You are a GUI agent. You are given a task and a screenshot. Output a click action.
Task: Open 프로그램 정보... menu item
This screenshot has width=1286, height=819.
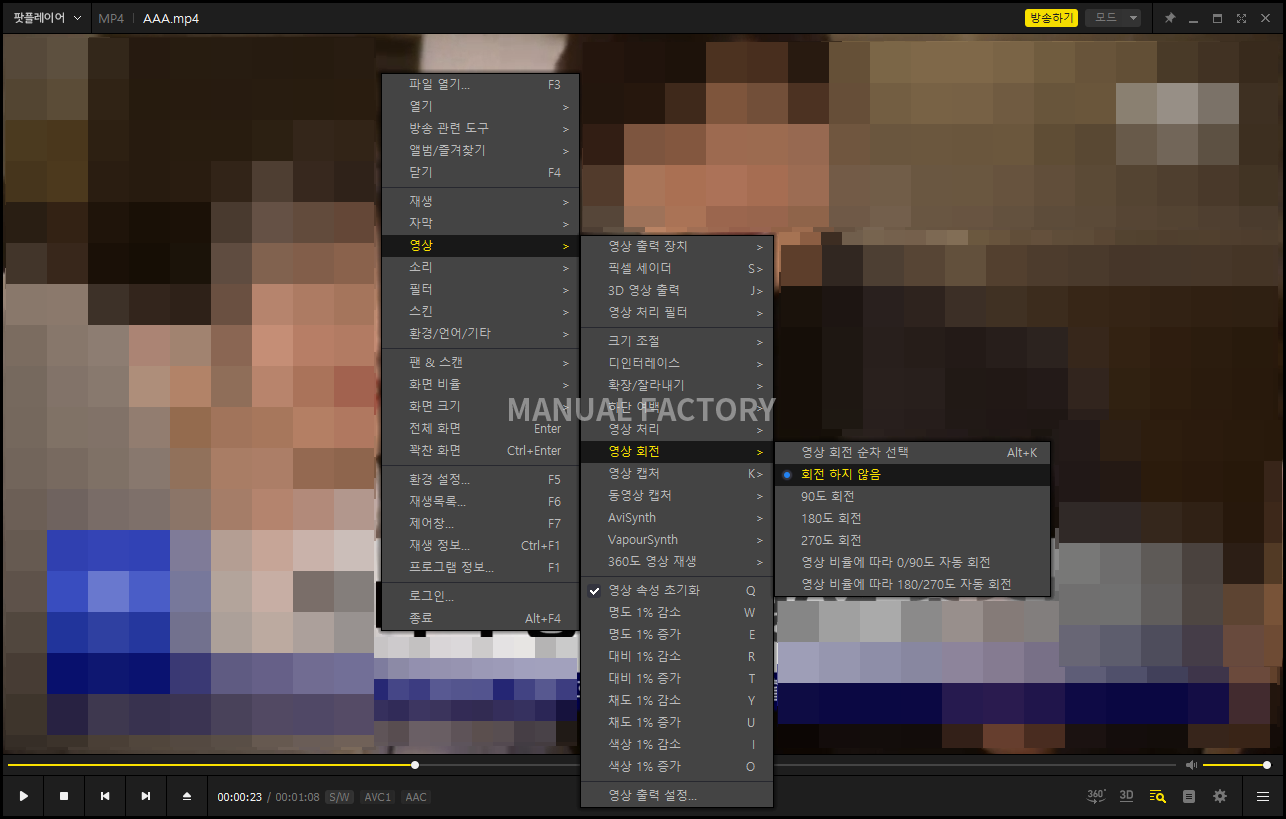click(480, 567)
